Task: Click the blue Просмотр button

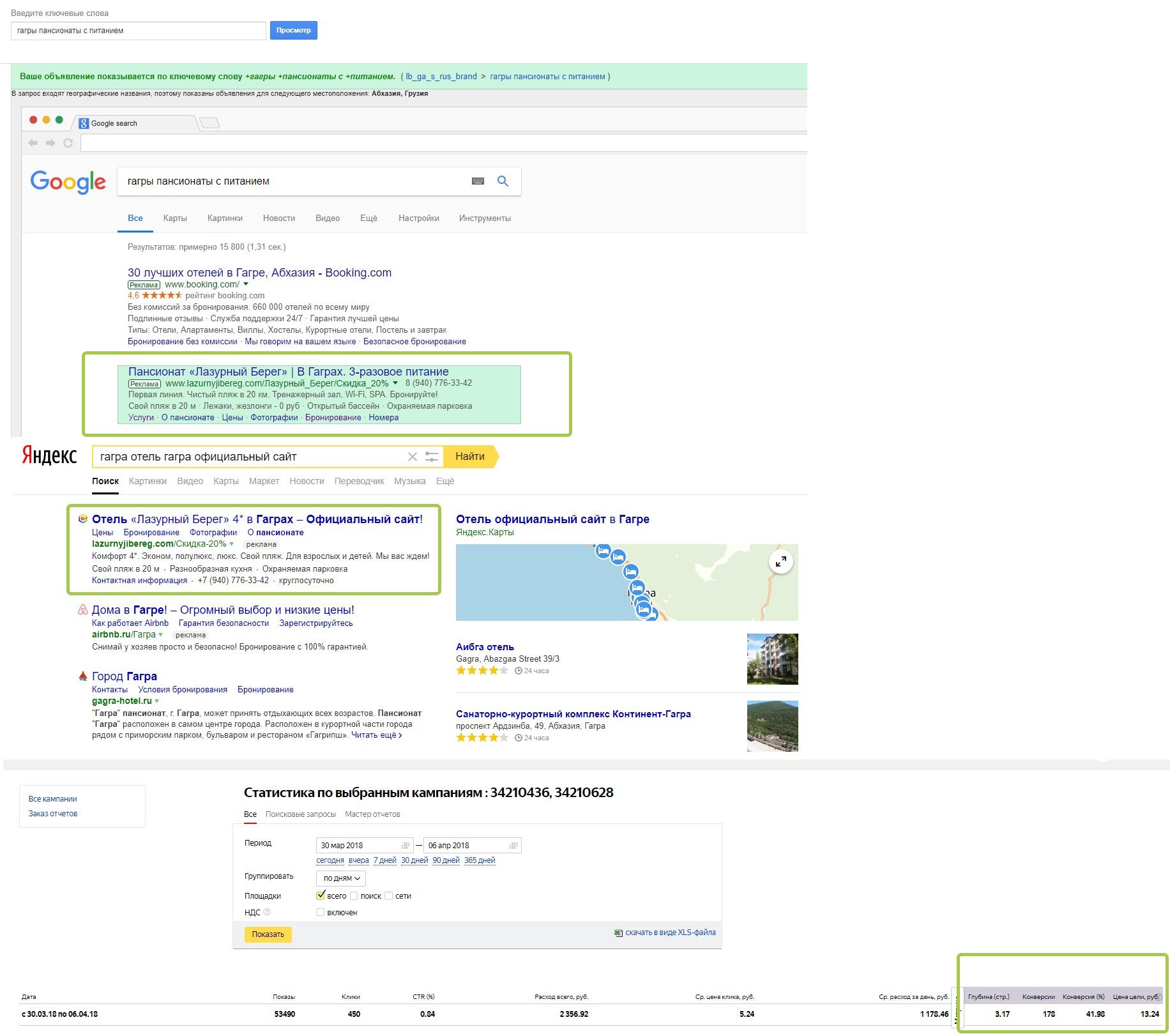Action: tap(294, 31)
